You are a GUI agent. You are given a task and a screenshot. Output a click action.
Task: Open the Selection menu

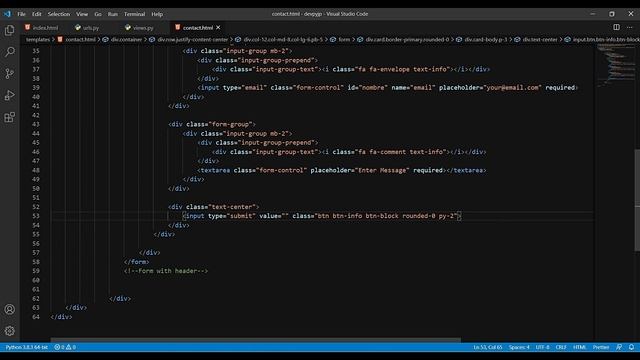(x=59, y=14)
